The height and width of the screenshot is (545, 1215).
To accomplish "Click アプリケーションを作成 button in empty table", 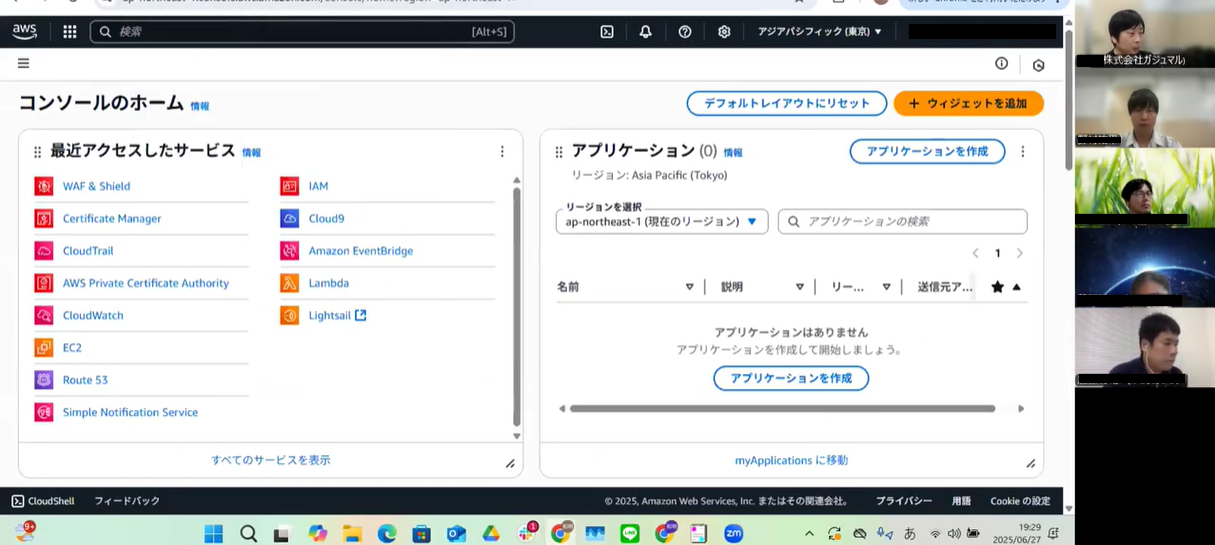I will tap(791, 378).
